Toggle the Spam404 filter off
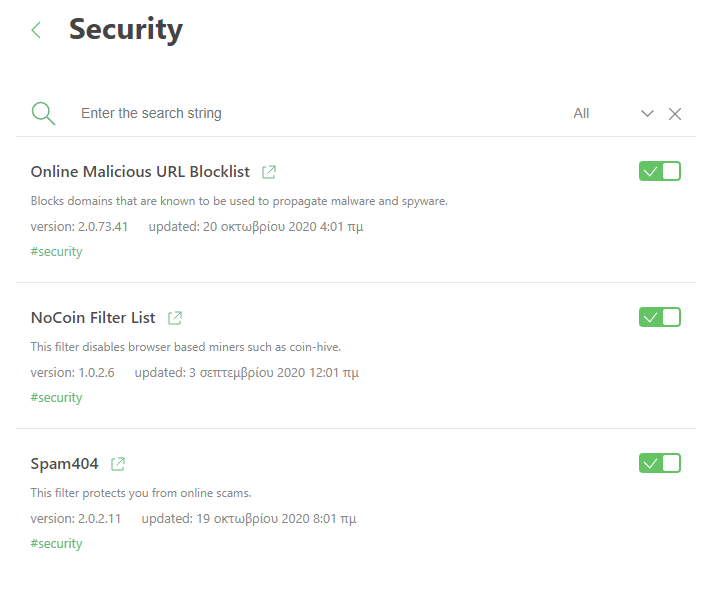 660,463
